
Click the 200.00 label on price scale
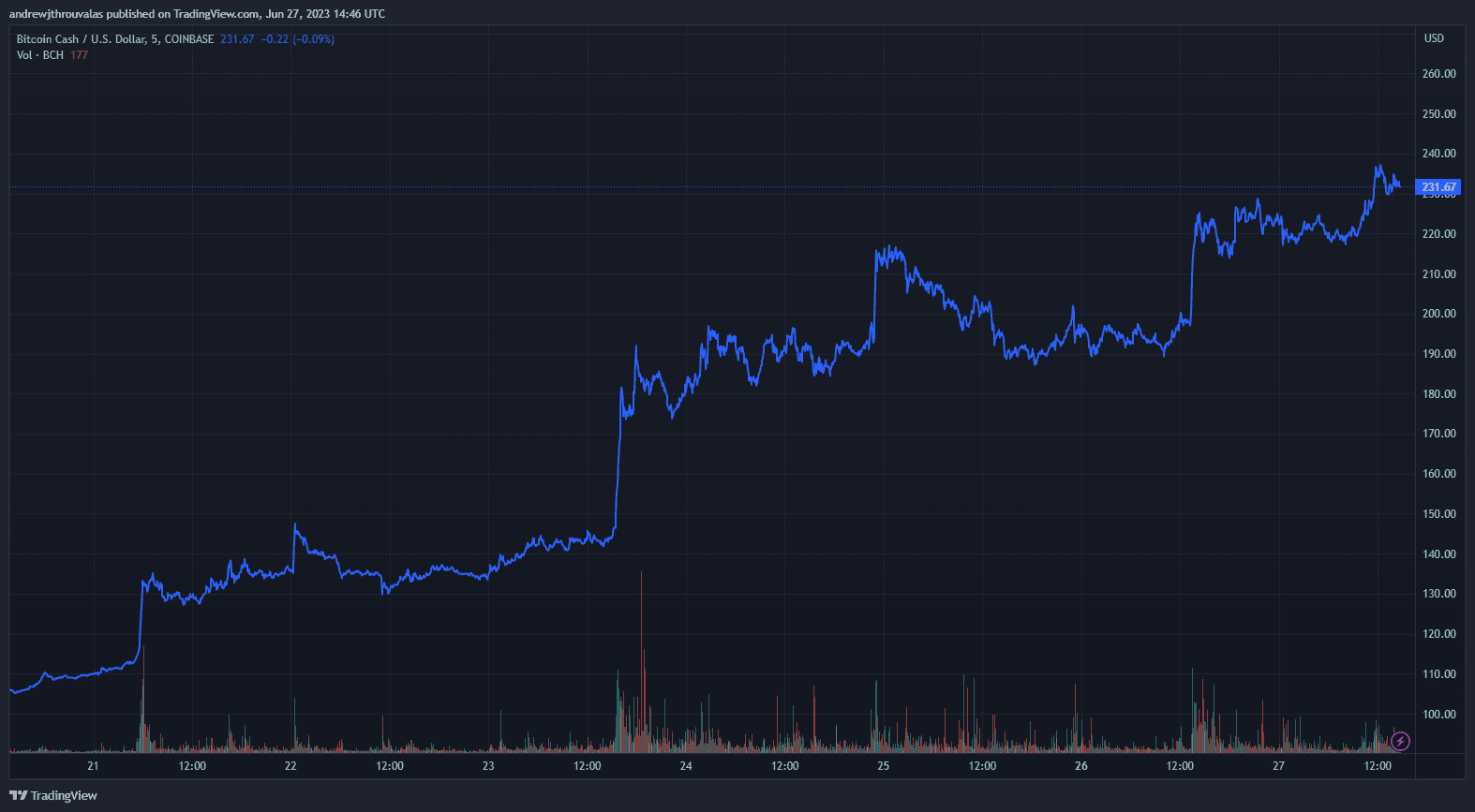(x=1438, y=314)
